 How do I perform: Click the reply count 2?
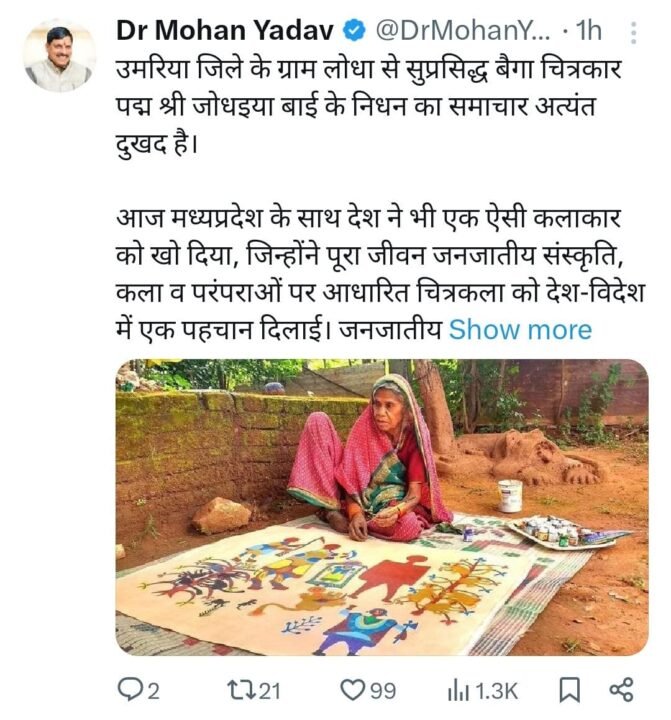(153, 691)
